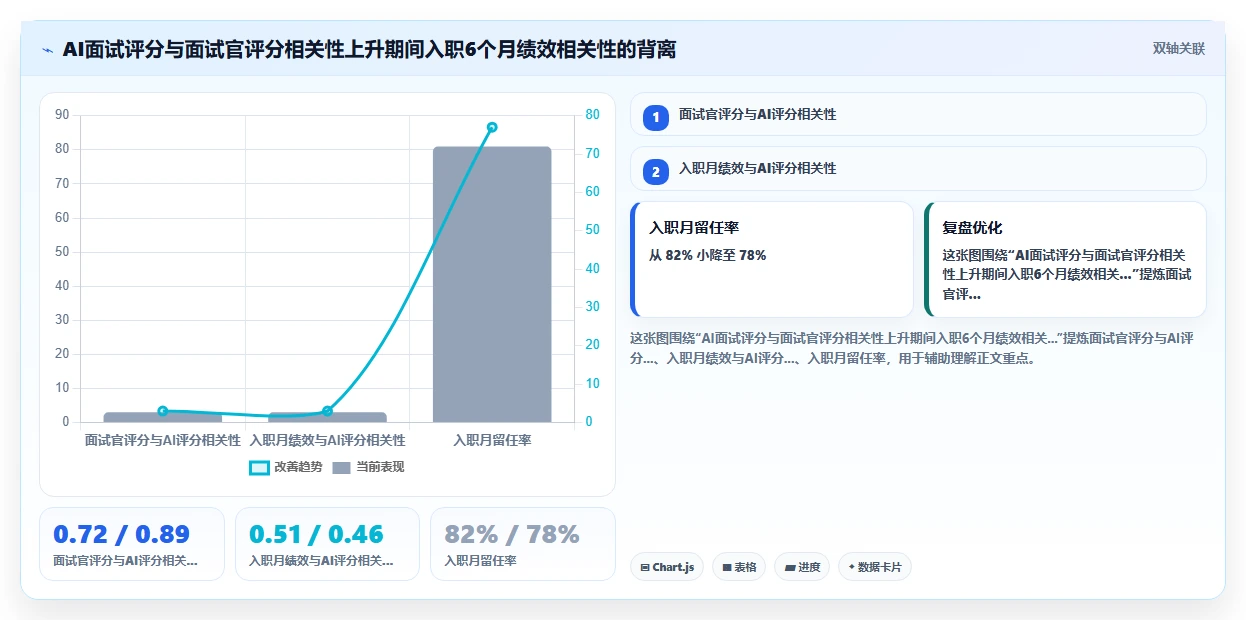Screen dimensions: 1246x620
Task: Click the number 2 badge icon
Action: 656,172
